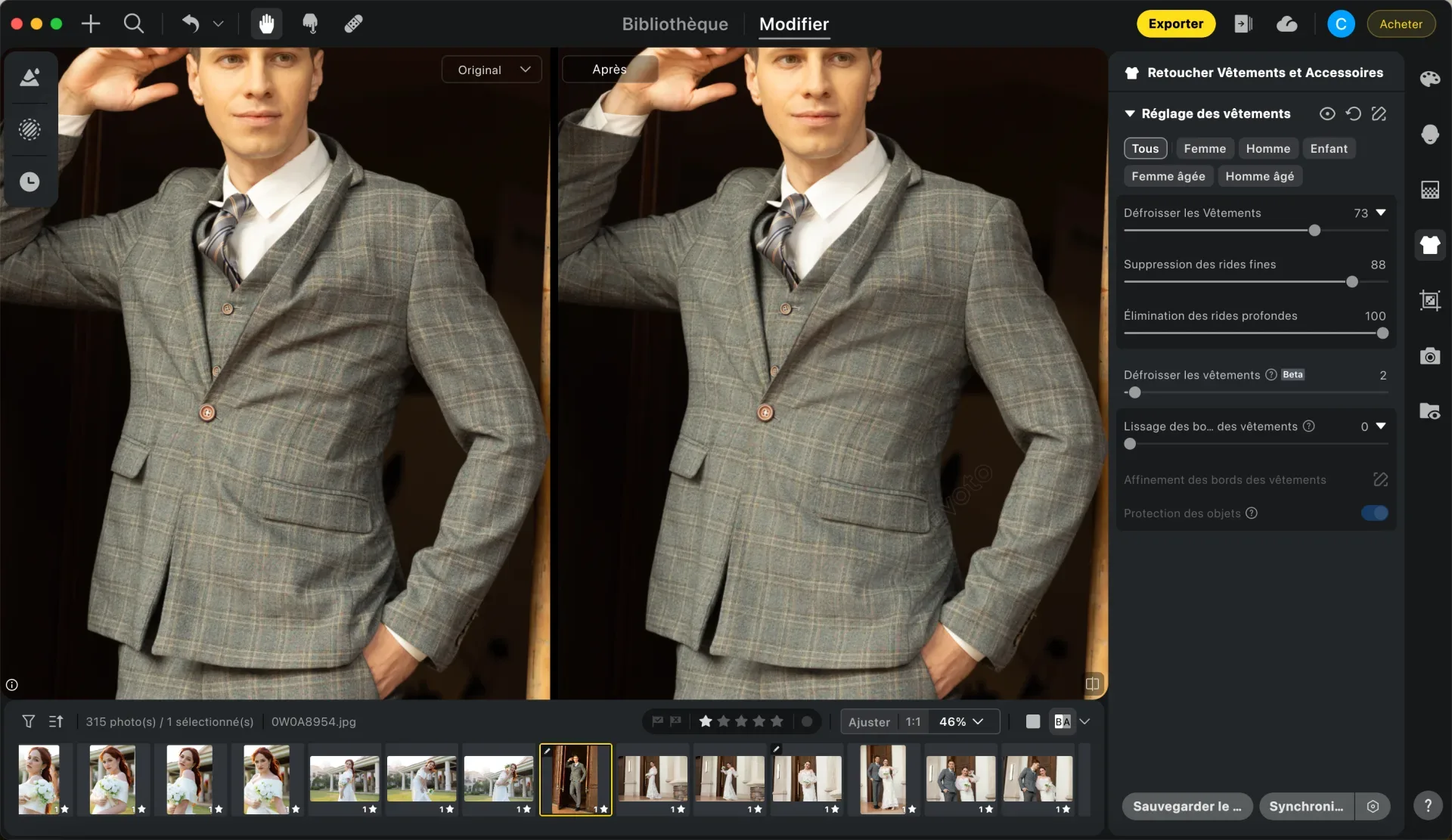Select the Femme filter tab

[x=1204, y=148]
